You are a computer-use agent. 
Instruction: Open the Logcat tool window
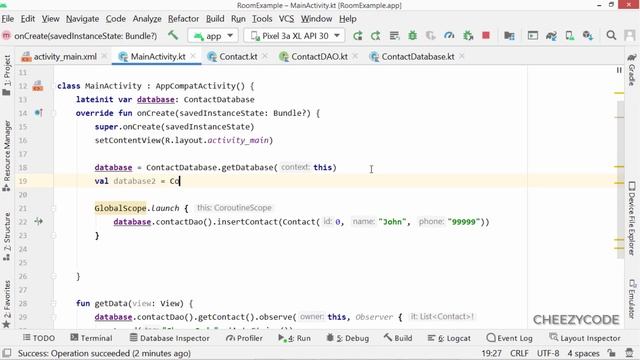click(449, 338)
